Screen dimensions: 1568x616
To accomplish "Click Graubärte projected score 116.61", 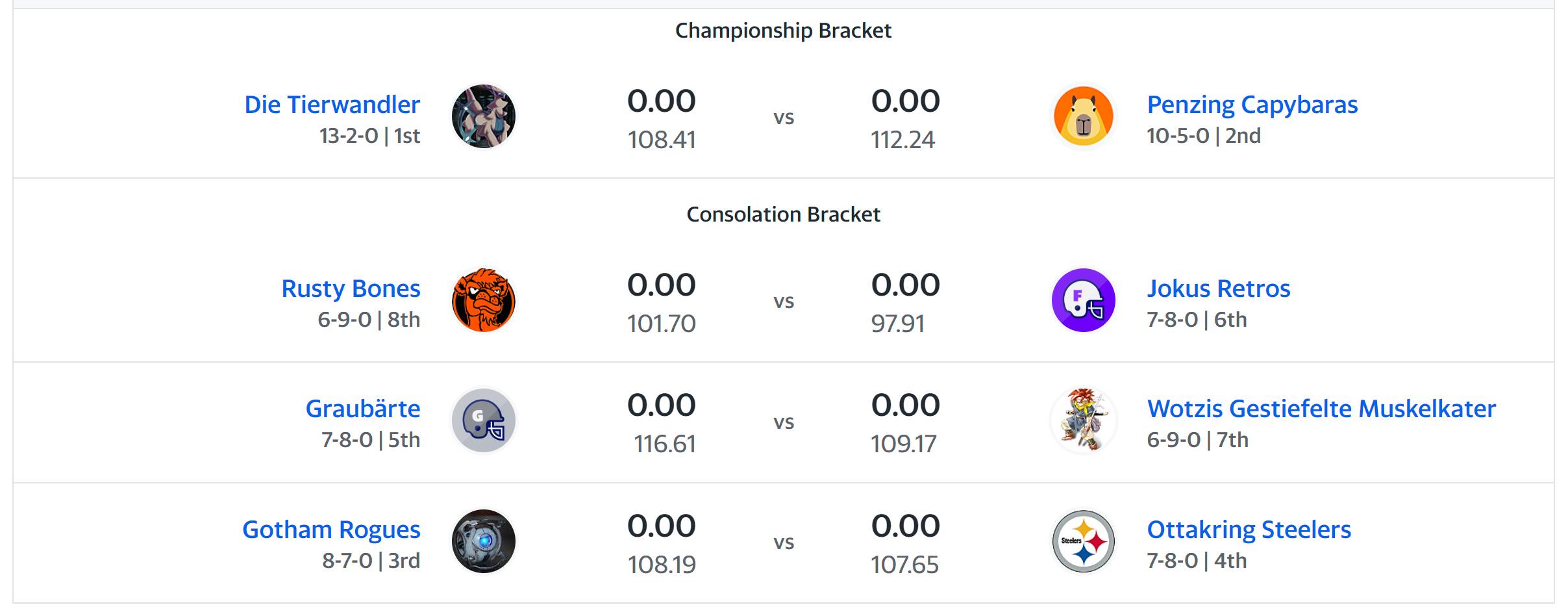I will coord(665,444).
